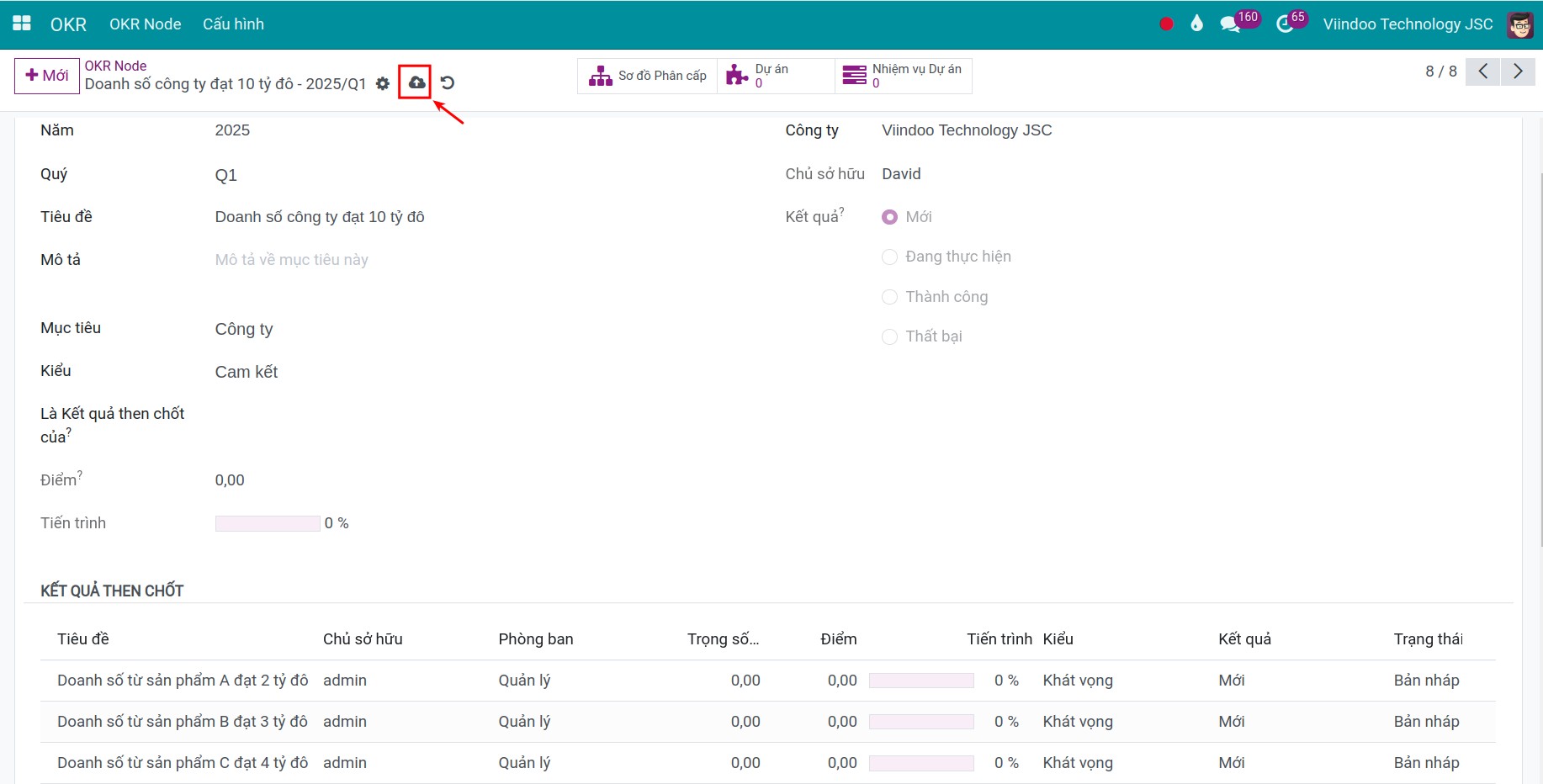Select the Thành công radio button
Screen dimensions: 1543x784
pyautogui.click(x=889, y=297)
